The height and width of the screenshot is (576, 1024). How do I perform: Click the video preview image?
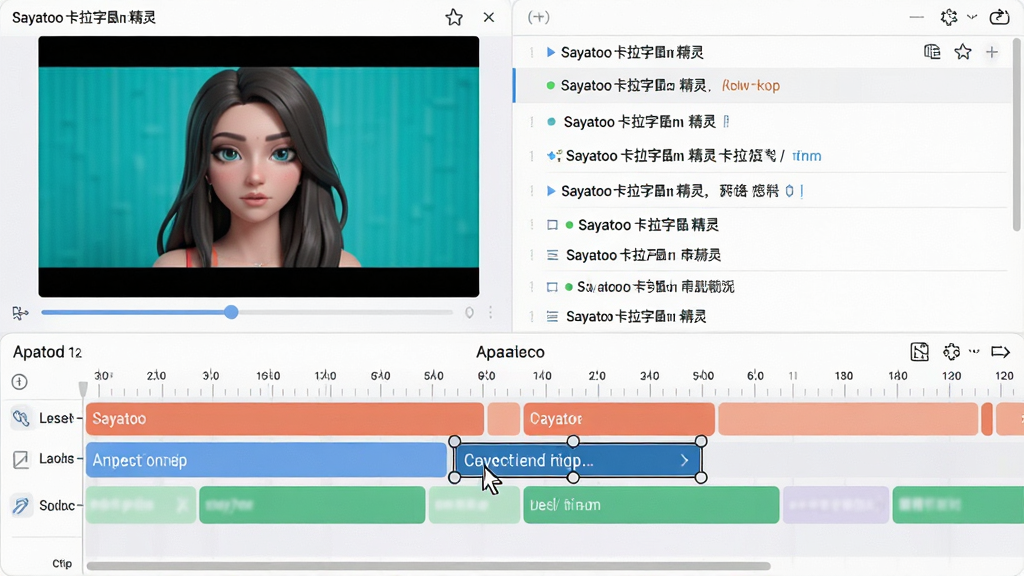click(x=259, y=167)
